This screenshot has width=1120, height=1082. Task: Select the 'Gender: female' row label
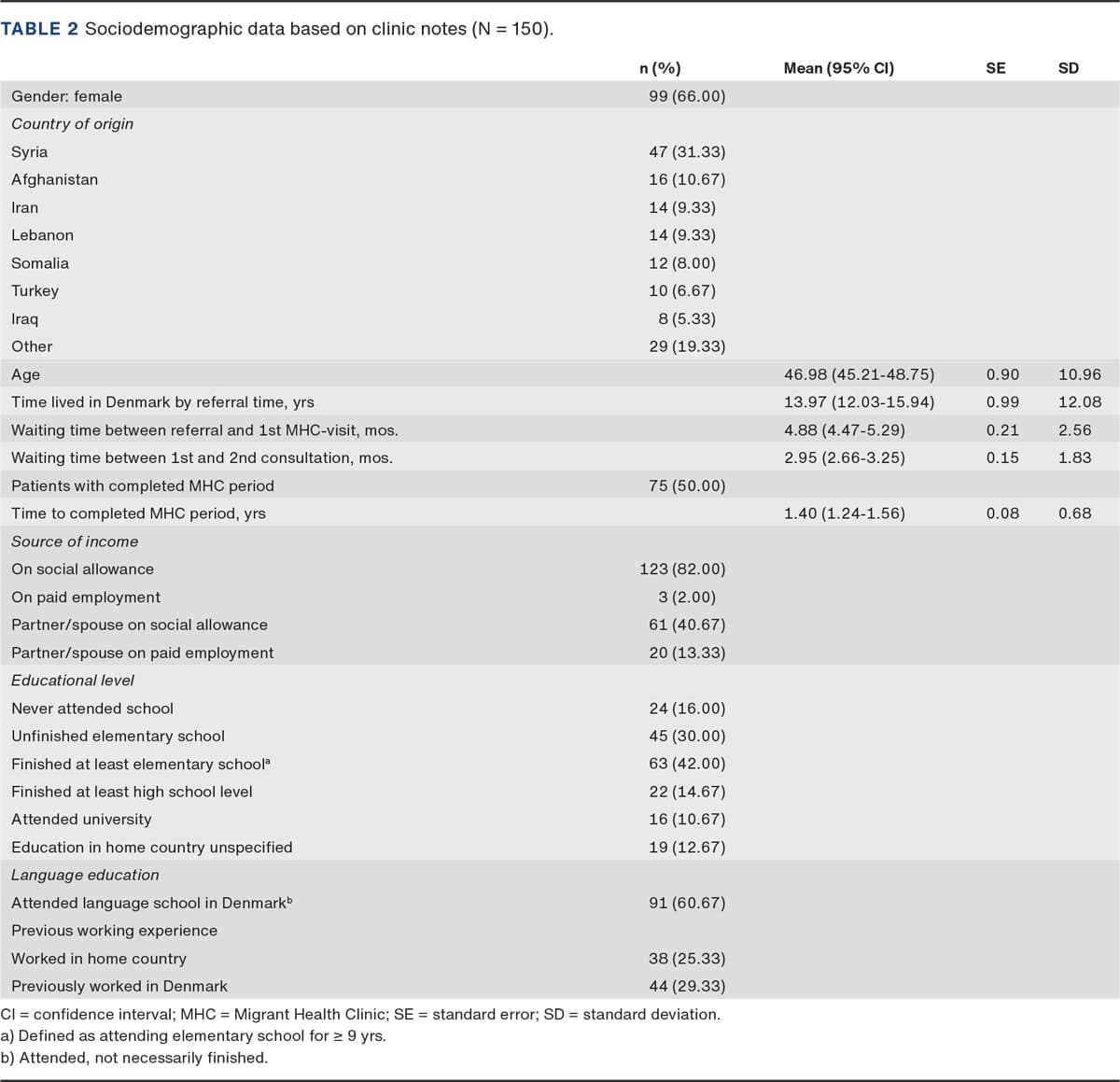(x=66, y=96)
